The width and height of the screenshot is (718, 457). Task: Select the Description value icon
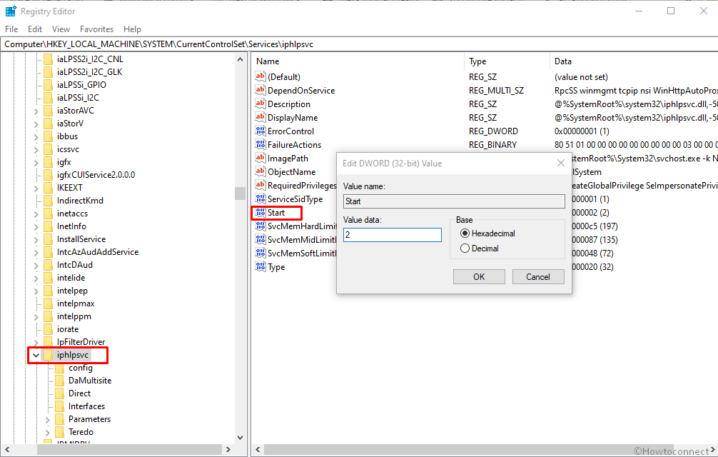(260, 104)
